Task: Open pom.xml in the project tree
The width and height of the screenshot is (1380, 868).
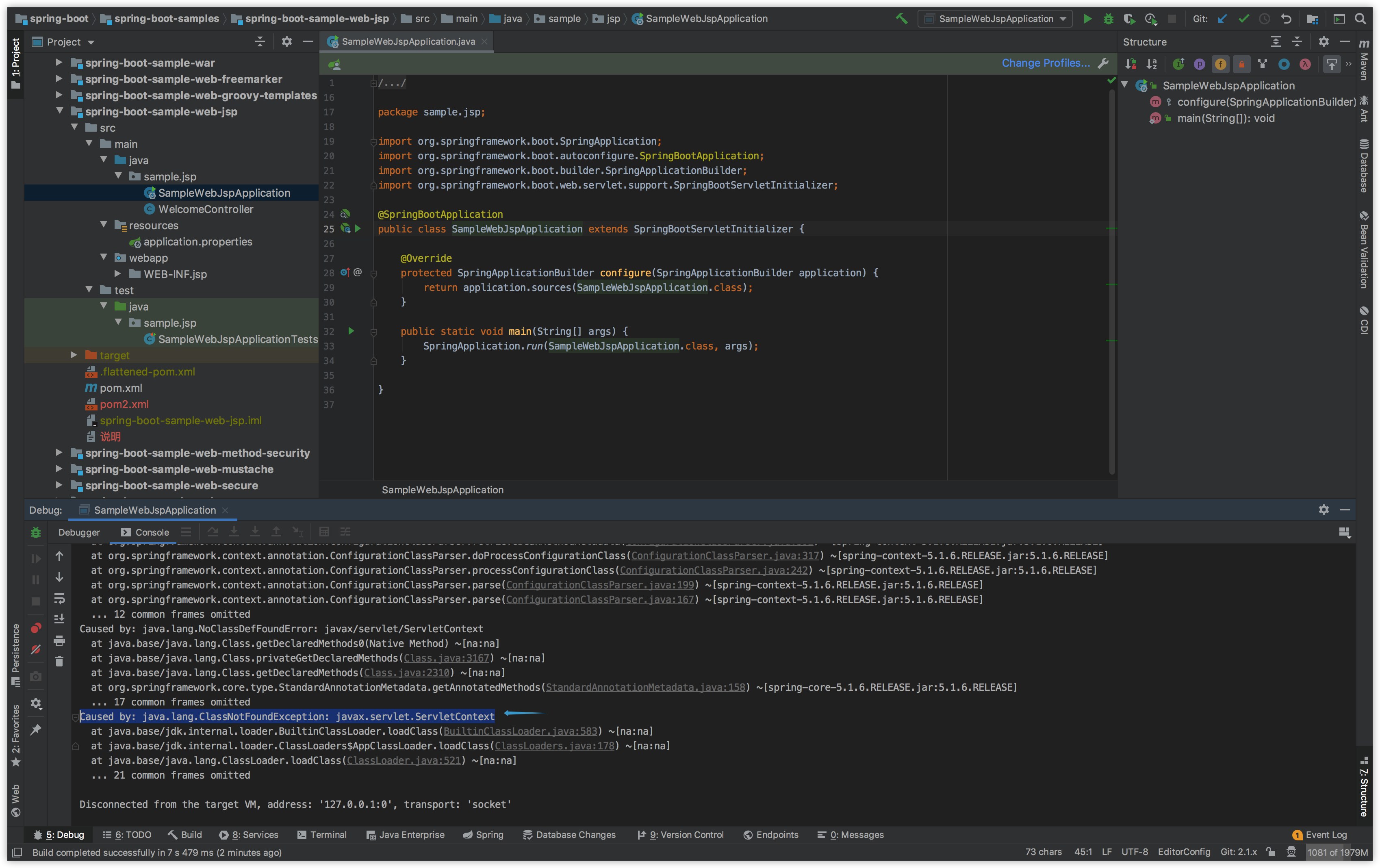Action: (x=120, y=388)
